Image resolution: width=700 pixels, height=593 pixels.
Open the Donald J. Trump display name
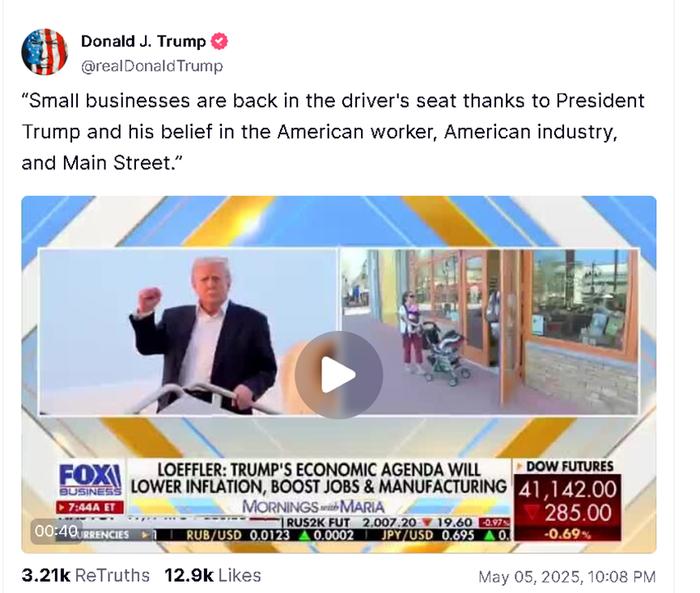[x=143, y=41]
